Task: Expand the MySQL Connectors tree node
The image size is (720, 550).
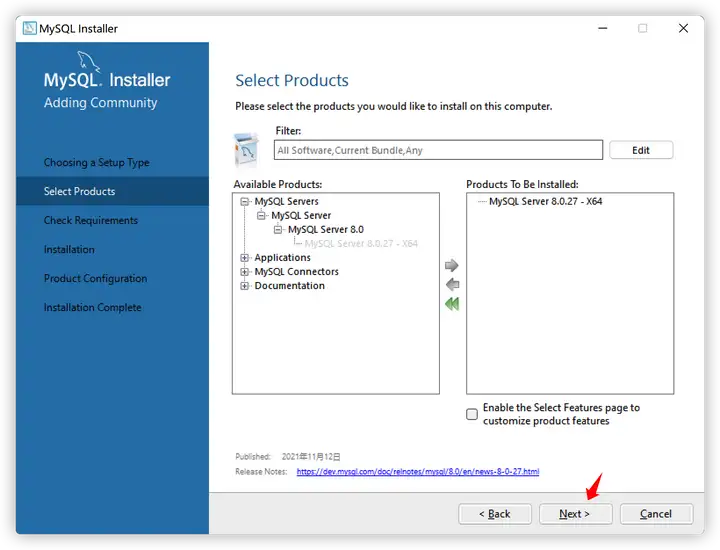Action: (244, 272)
